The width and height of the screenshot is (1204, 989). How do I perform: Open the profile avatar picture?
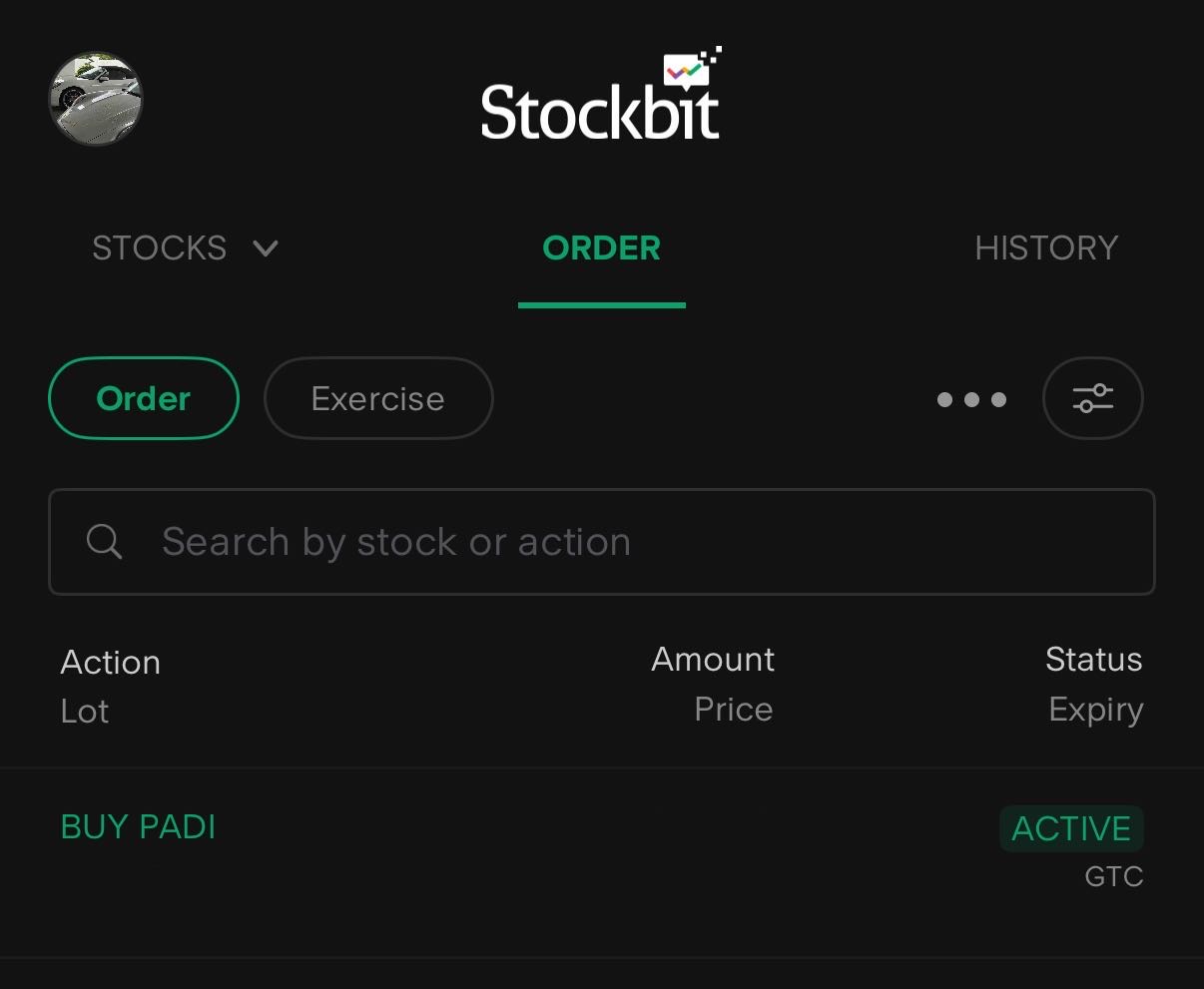[96, 99]
